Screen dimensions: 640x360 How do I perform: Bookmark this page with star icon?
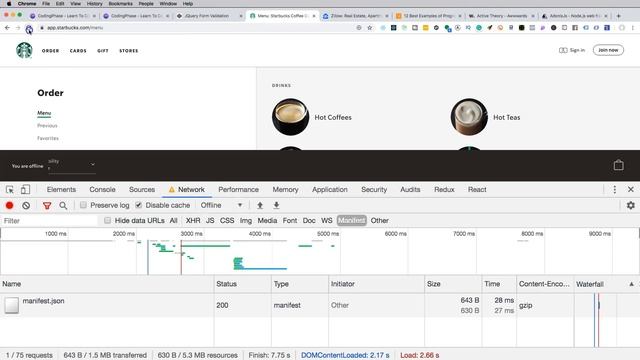[370, 28]
